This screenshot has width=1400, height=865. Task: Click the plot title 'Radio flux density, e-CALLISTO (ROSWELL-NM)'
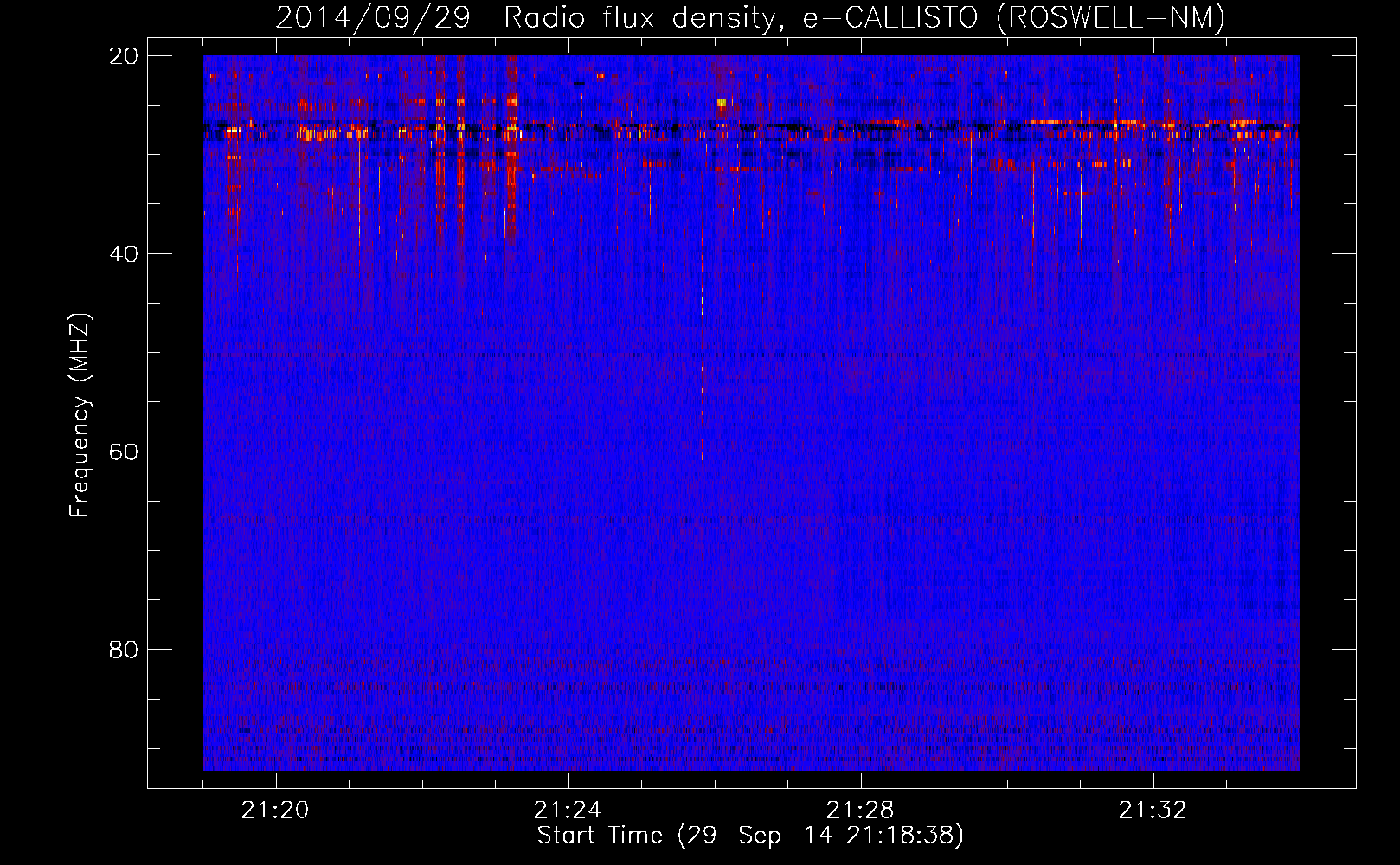[864, 18]
